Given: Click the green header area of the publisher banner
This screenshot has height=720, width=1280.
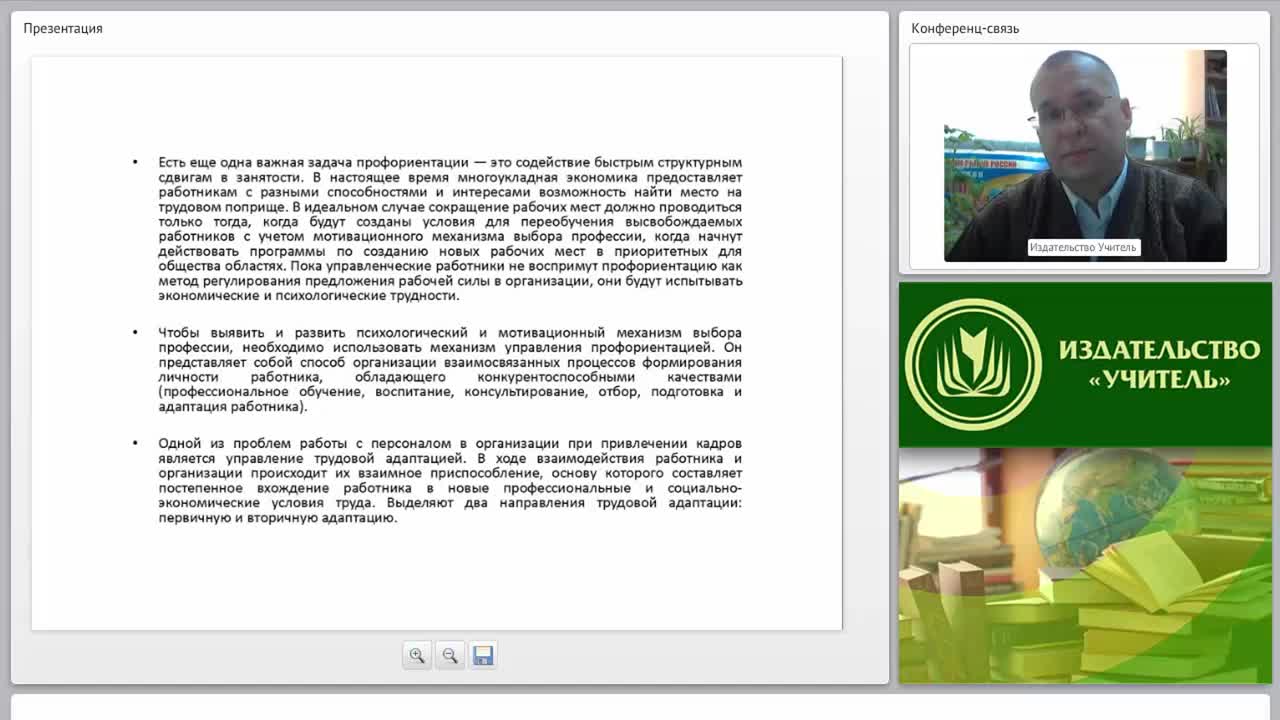Looking at the screenshot, I should pyautogui.click(x=1085, y=364).
